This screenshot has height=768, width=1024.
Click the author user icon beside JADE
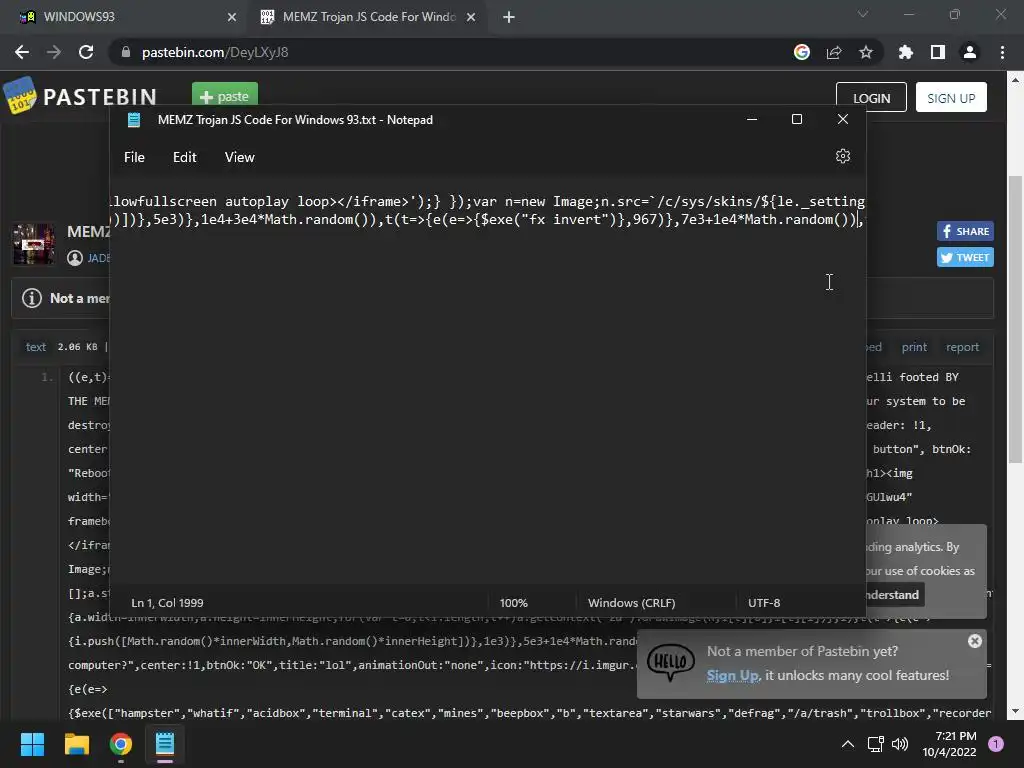click(75, 258)
